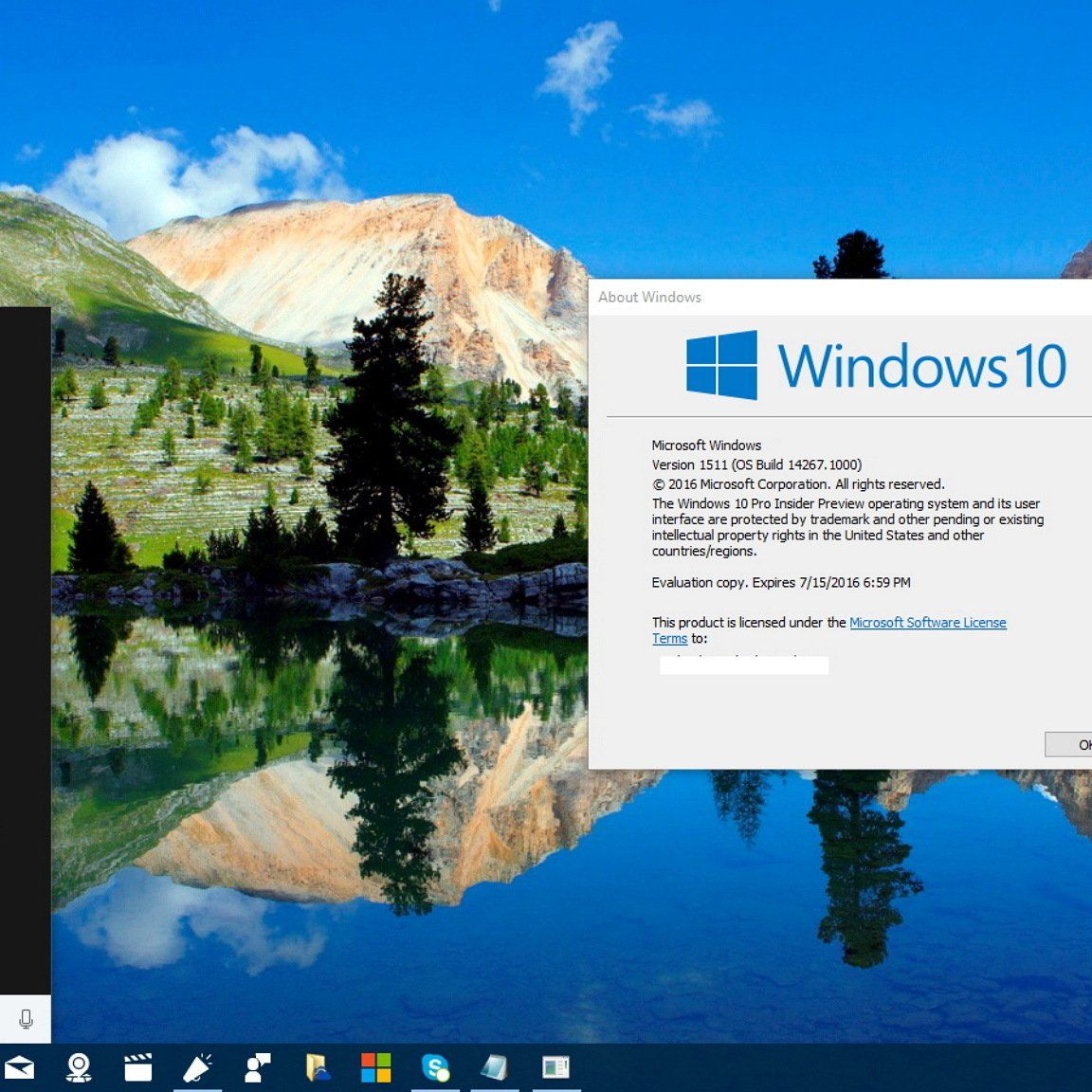Open the OneDrive folder taskbar icon

[x=317, y=1067]
